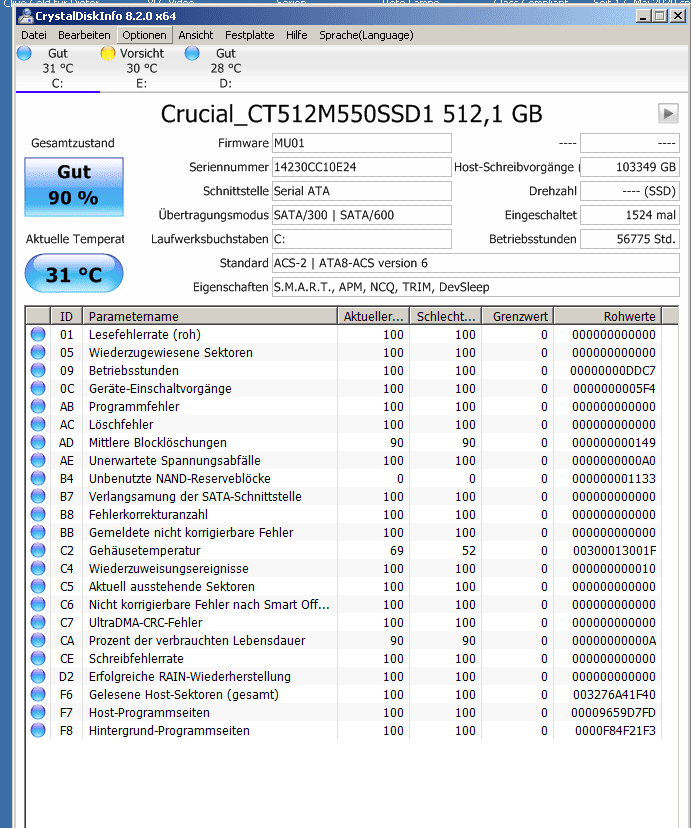Click the next disk arrow button

668,114
